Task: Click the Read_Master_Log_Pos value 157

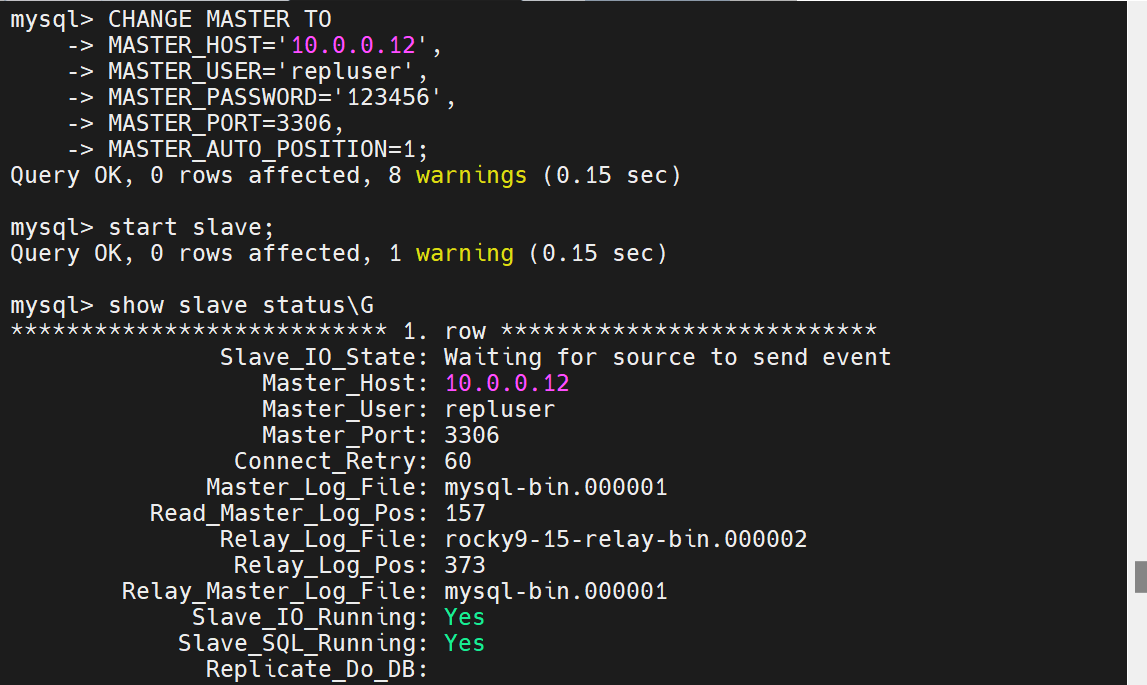Action: coord(465,513)
